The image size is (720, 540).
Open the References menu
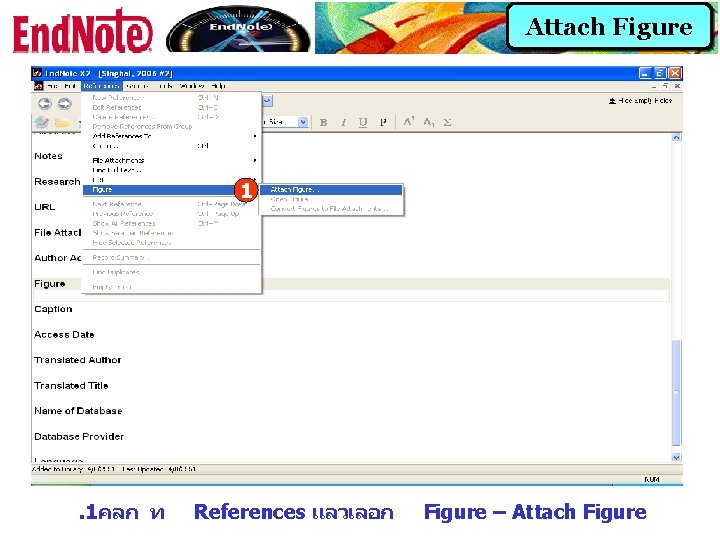(102, 86)
